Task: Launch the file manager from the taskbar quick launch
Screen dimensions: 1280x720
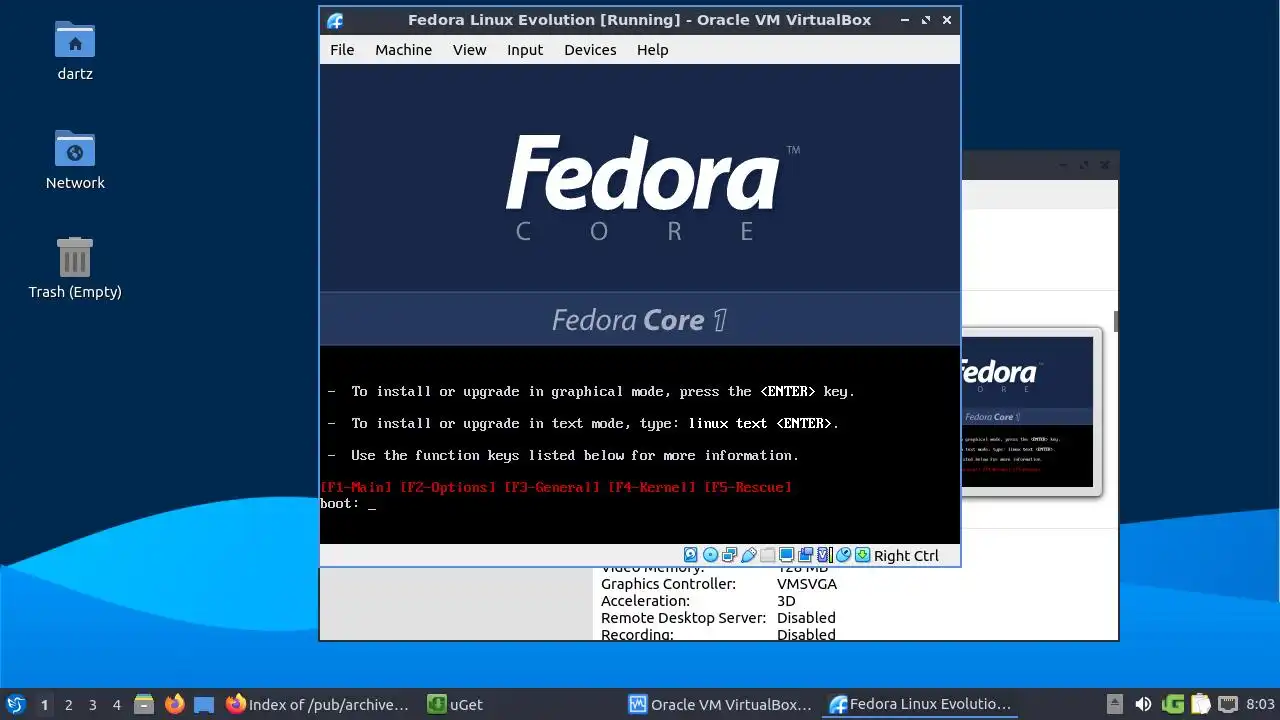Action: 144,705
